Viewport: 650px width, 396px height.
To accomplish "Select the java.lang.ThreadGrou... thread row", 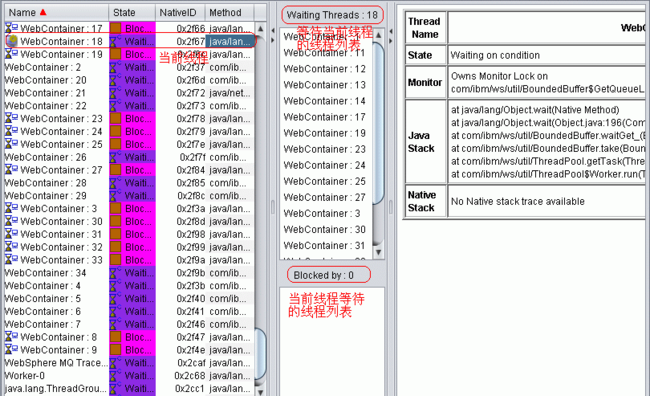I will (x=129, y=388).
